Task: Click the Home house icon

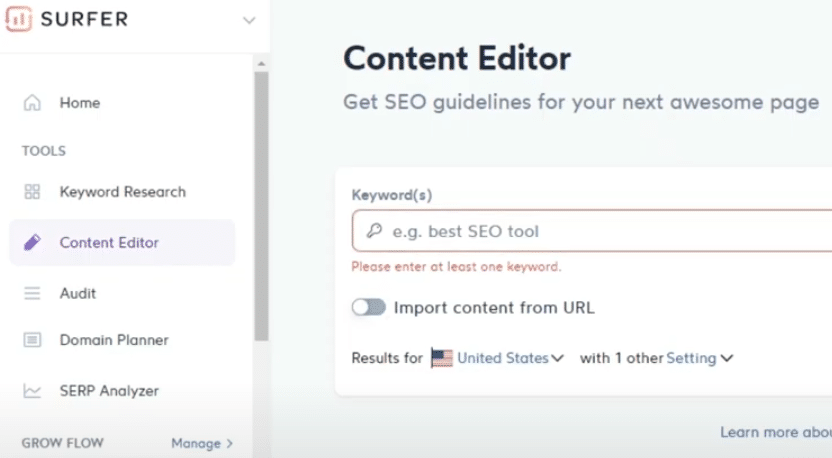Action: tap(32, 102)
